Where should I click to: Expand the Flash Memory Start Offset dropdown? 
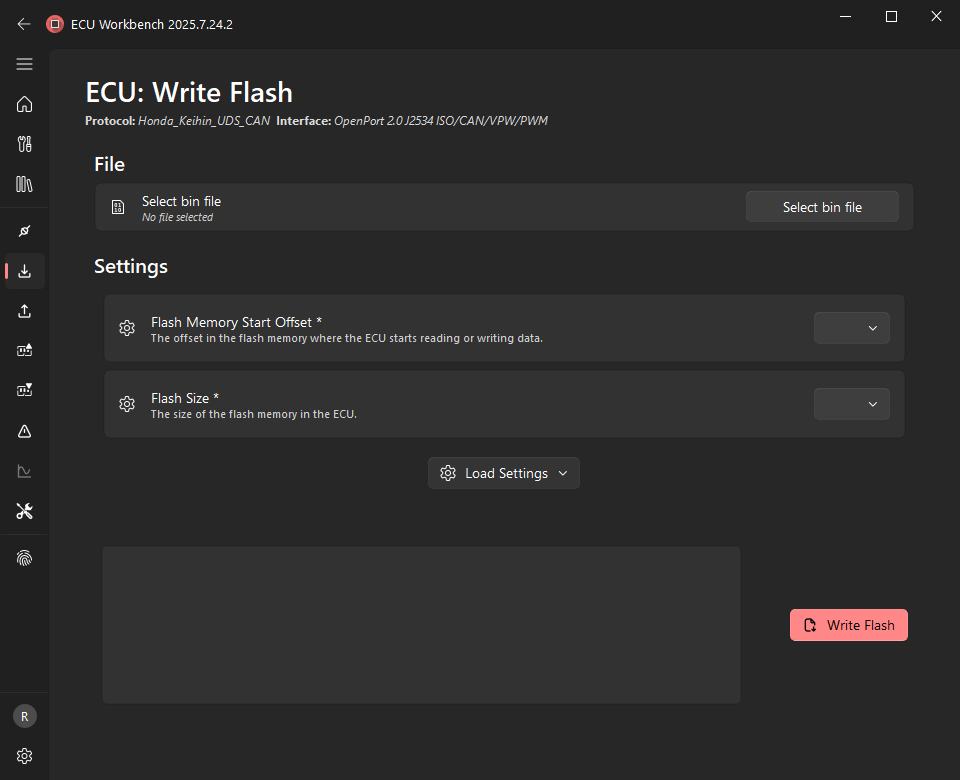point(851,327)
